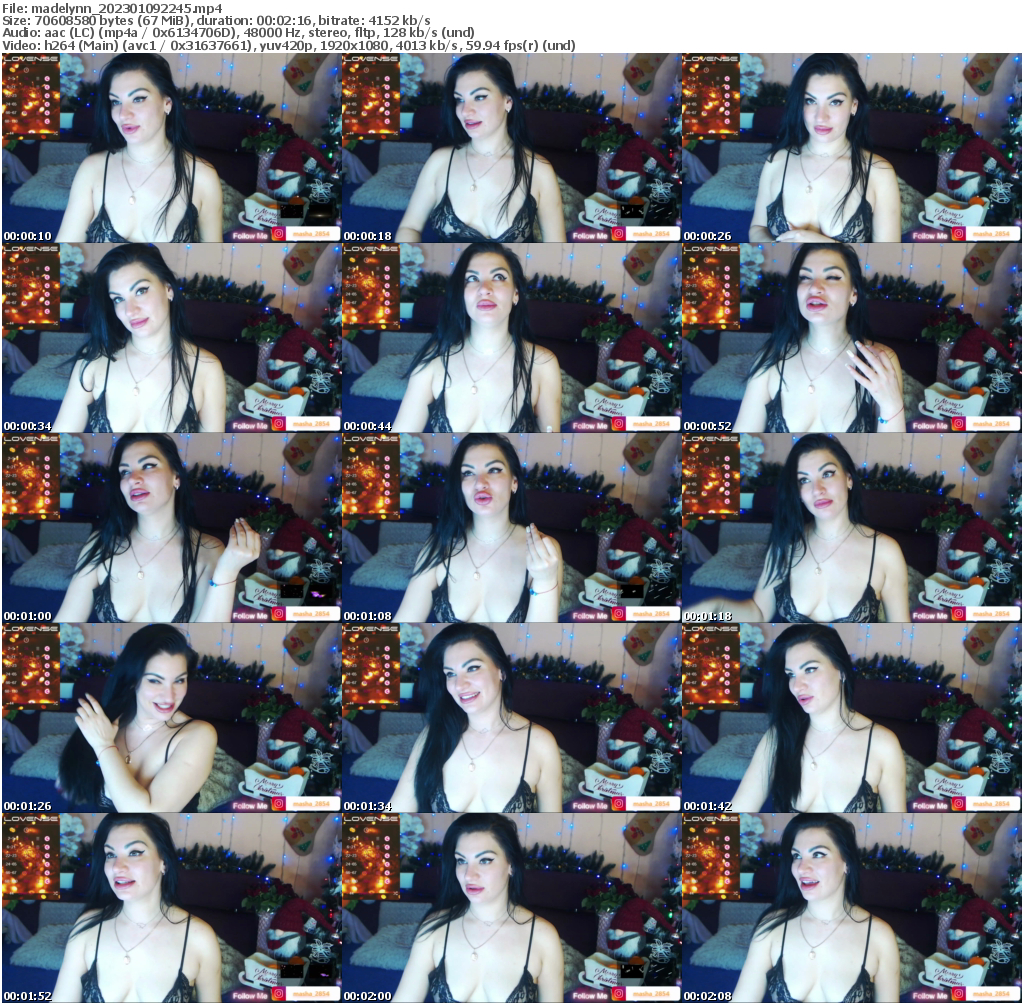Toggle the Lovense tip menu overlay visibility
Image resolution: width=1024 pixels, height=1003 pixels.
[x=30, y=100]
